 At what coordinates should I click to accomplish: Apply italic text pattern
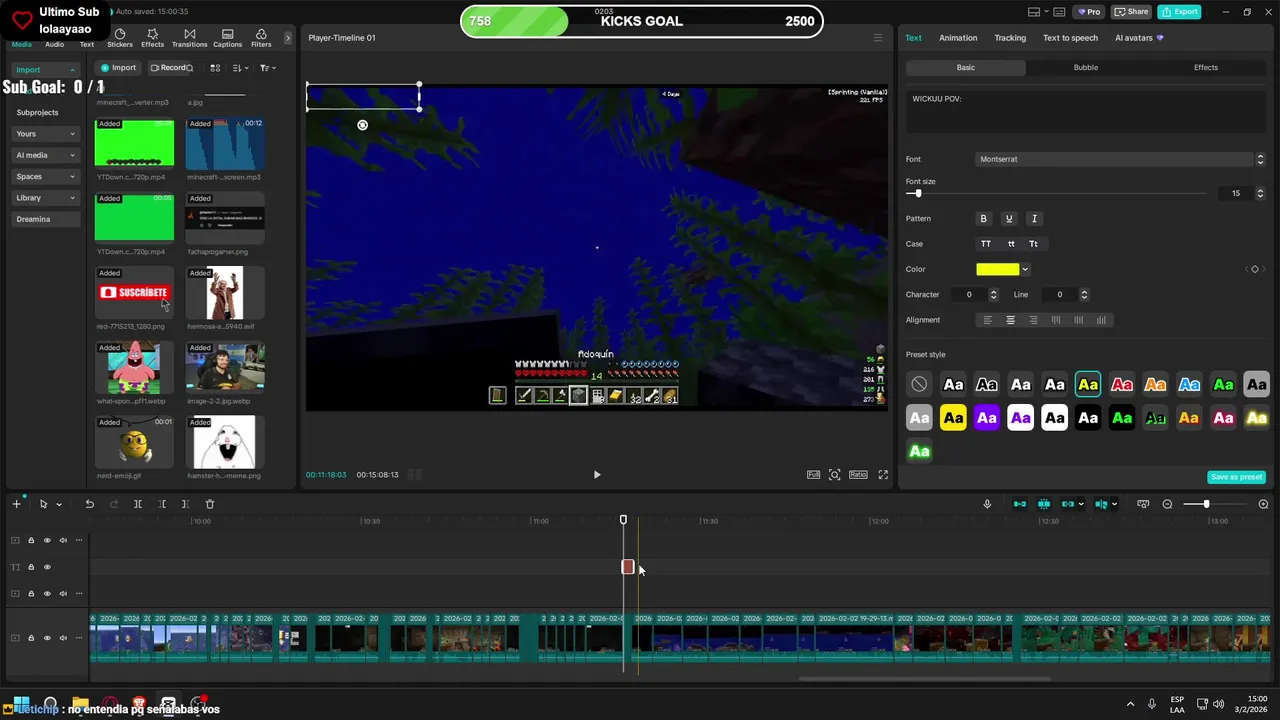point(1034,219)
